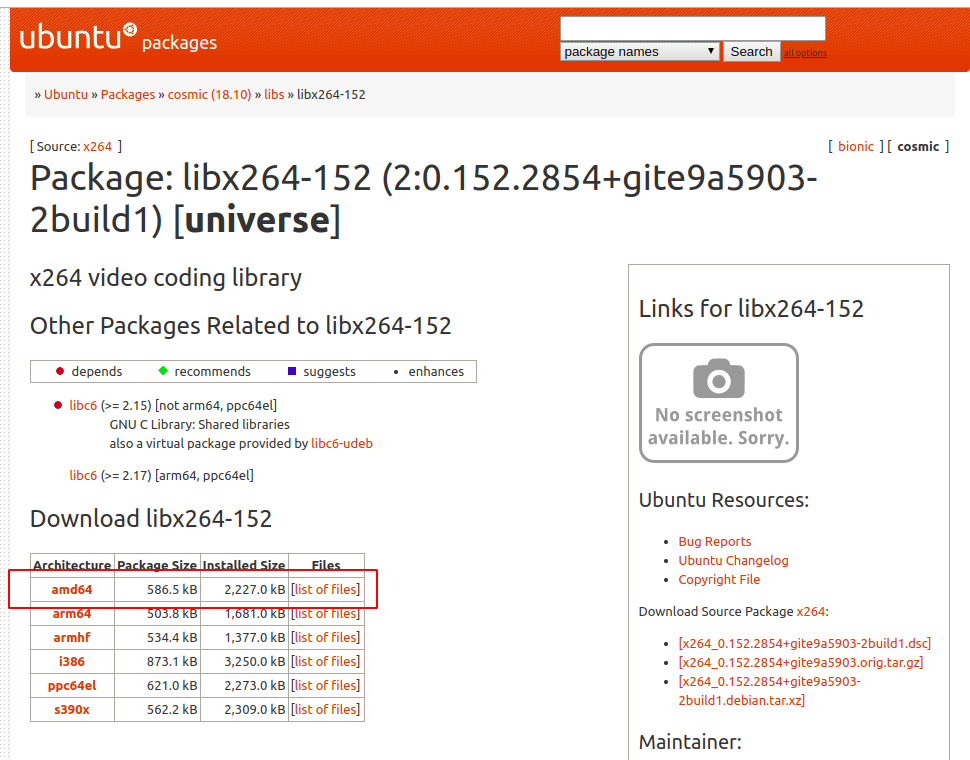
Task: Click the red depends legend marker
Action: (60, 372)
